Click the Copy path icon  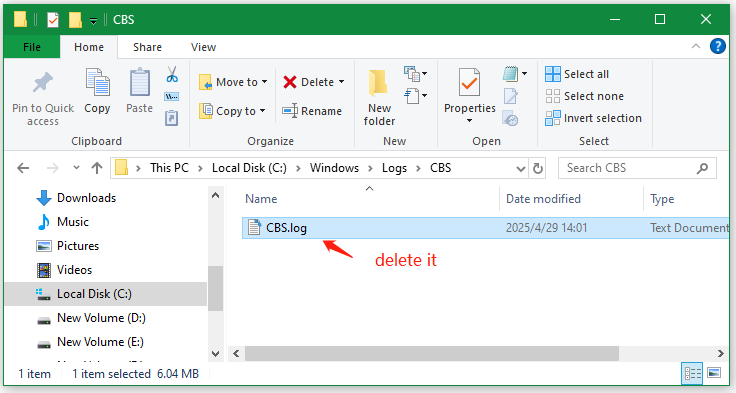171,97
